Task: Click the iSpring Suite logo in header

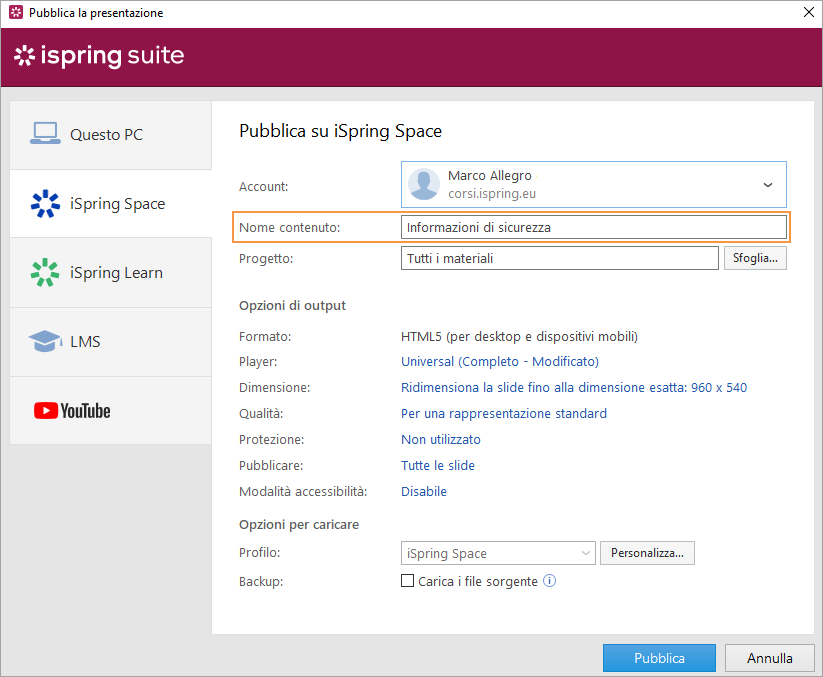Action: click(x=99, y=56)
